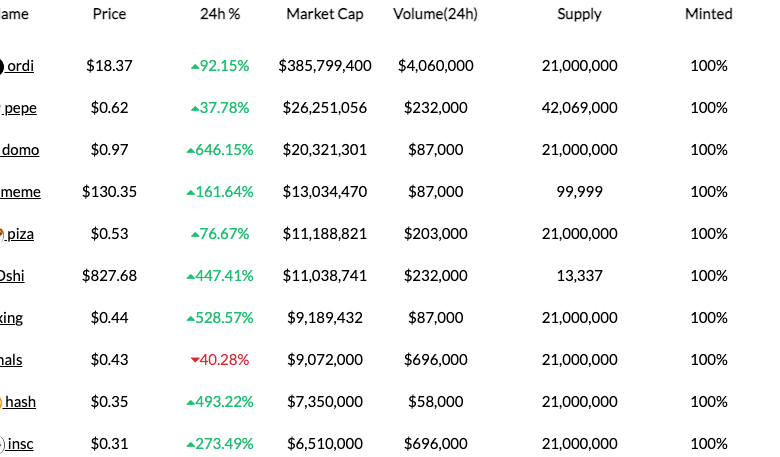Click the piza token icon
Viewport: 780px width, 457px height.
(x=2, y=234)
